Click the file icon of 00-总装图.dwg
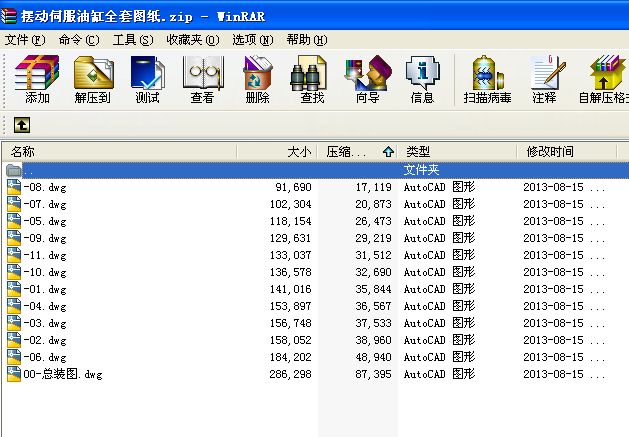 coord(14,374)
